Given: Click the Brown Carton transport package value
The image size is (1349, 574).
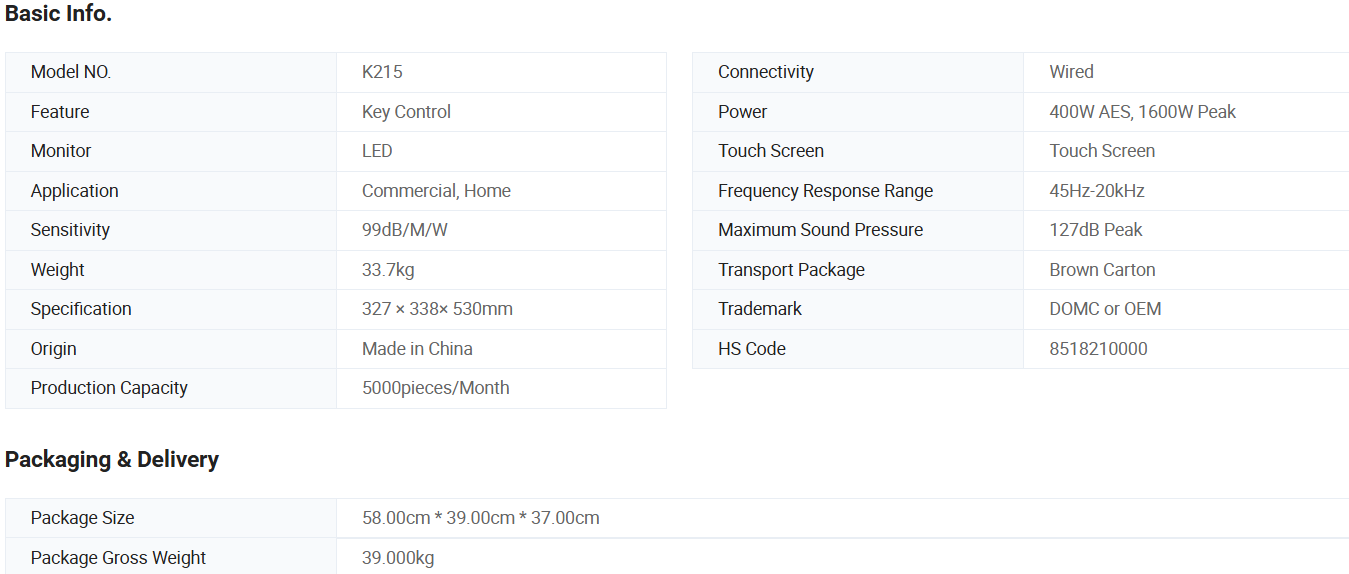Looking at the screenshot, I should 1102,270.
